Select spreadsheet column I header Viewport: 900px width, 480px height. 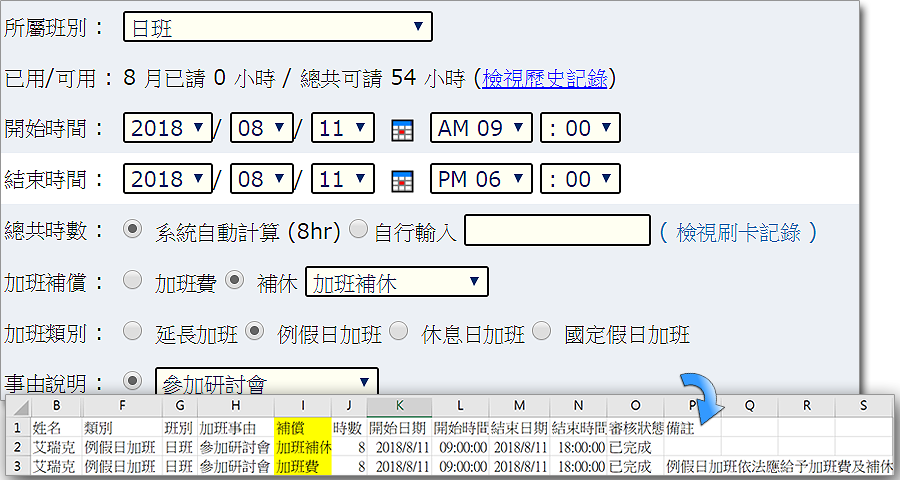point(303,406)
